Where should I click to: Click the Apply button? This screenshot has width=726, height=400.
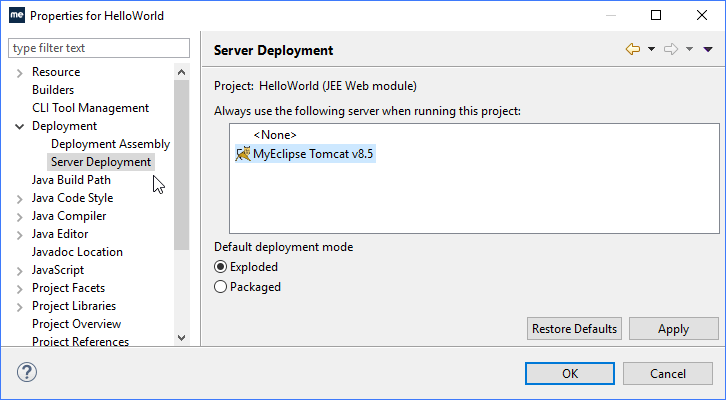[x=674, y=329]
